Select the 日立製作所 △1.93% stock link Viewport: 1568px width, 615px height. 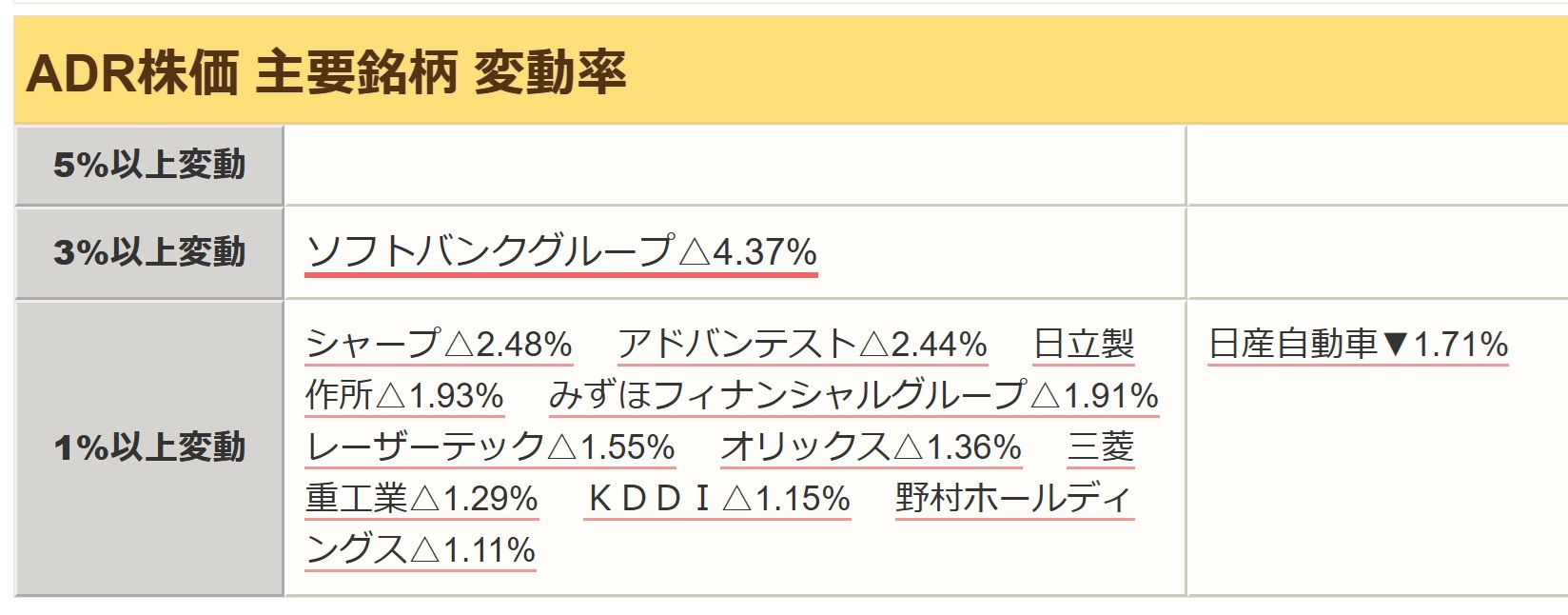404,395
